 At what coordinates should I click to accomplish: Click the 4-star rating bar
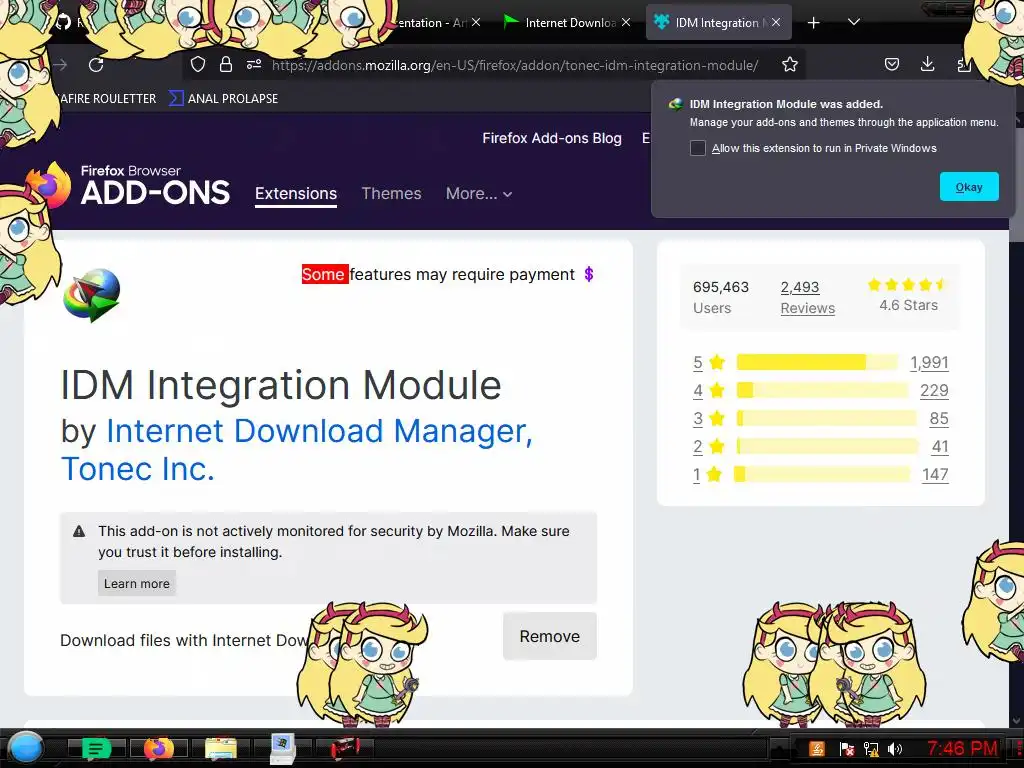pos(822,391)
